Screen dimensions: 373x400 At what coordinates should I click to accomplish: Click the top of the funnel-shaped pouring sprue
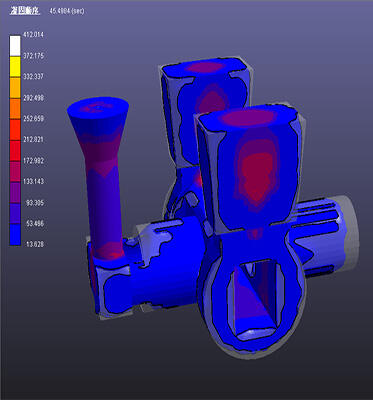coord(98,107)
